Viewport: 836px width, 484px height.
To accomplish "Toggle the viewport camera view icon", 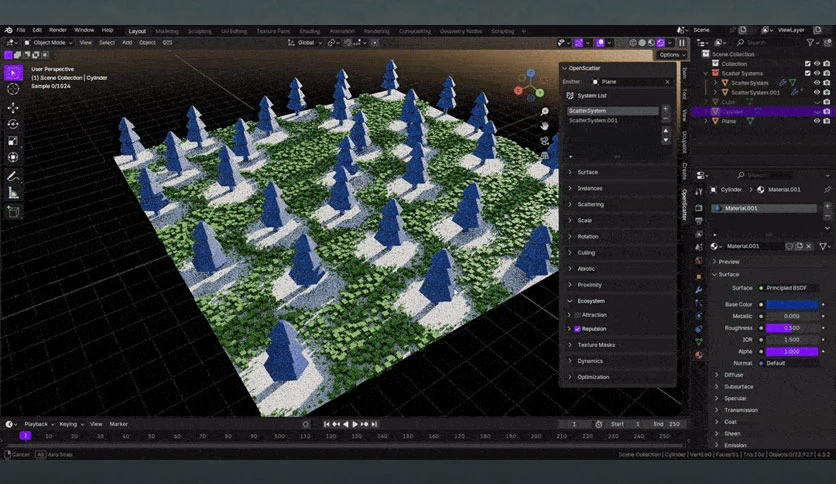I will (x=544, y=141).
